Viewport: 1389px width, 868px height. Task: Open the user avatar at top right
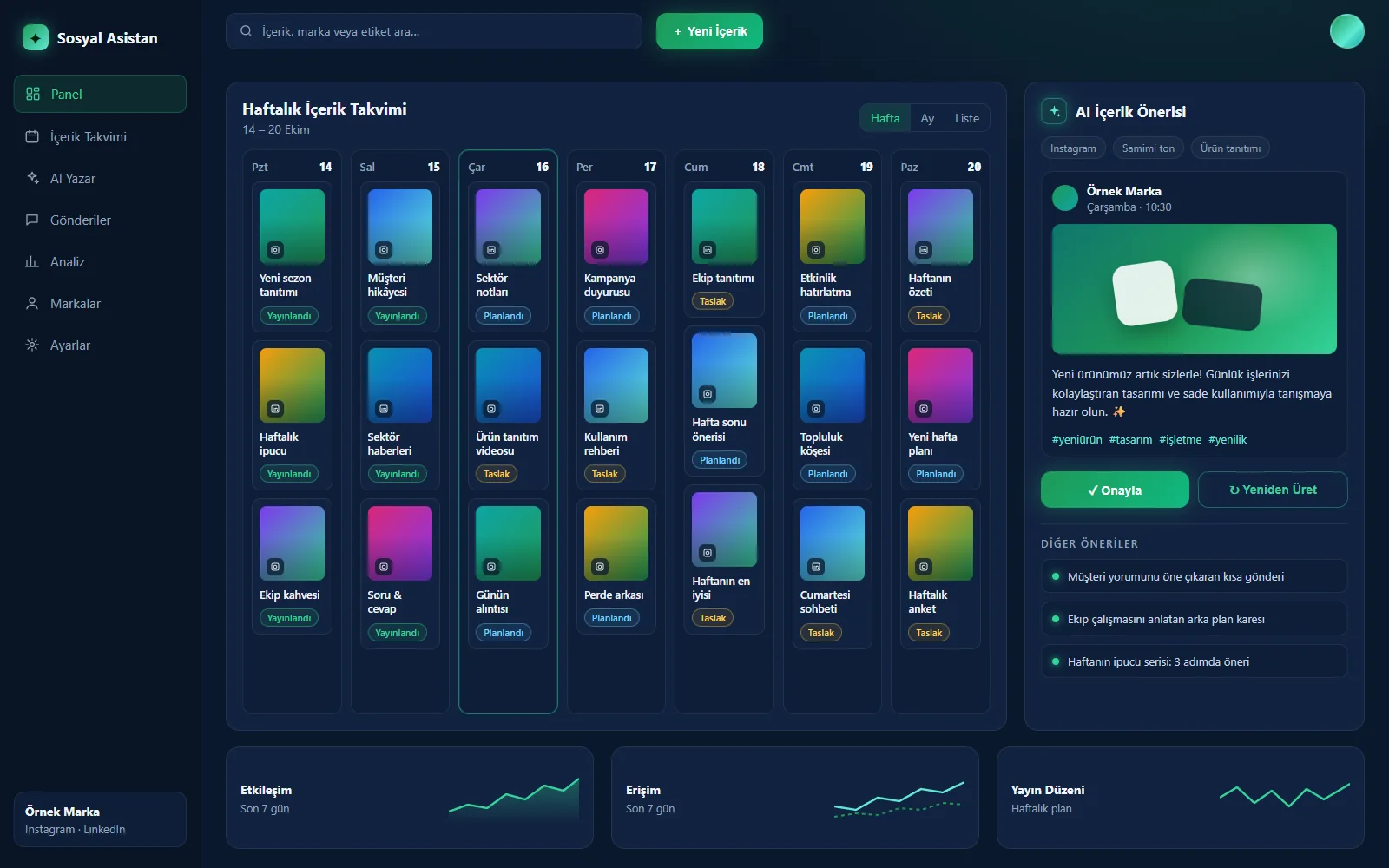tap(1346, 31)
